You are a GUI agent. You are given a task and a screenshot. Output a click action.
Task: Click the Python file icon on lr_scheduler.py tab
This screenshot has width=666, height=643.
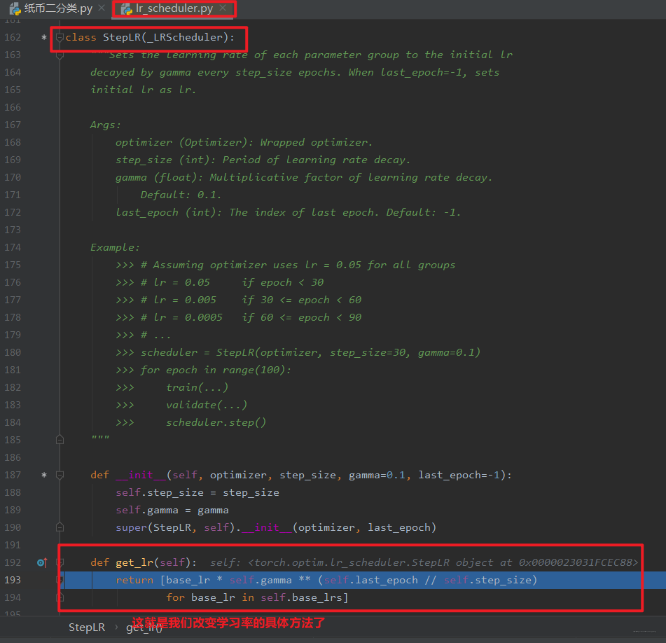click(x=127, y=8)
